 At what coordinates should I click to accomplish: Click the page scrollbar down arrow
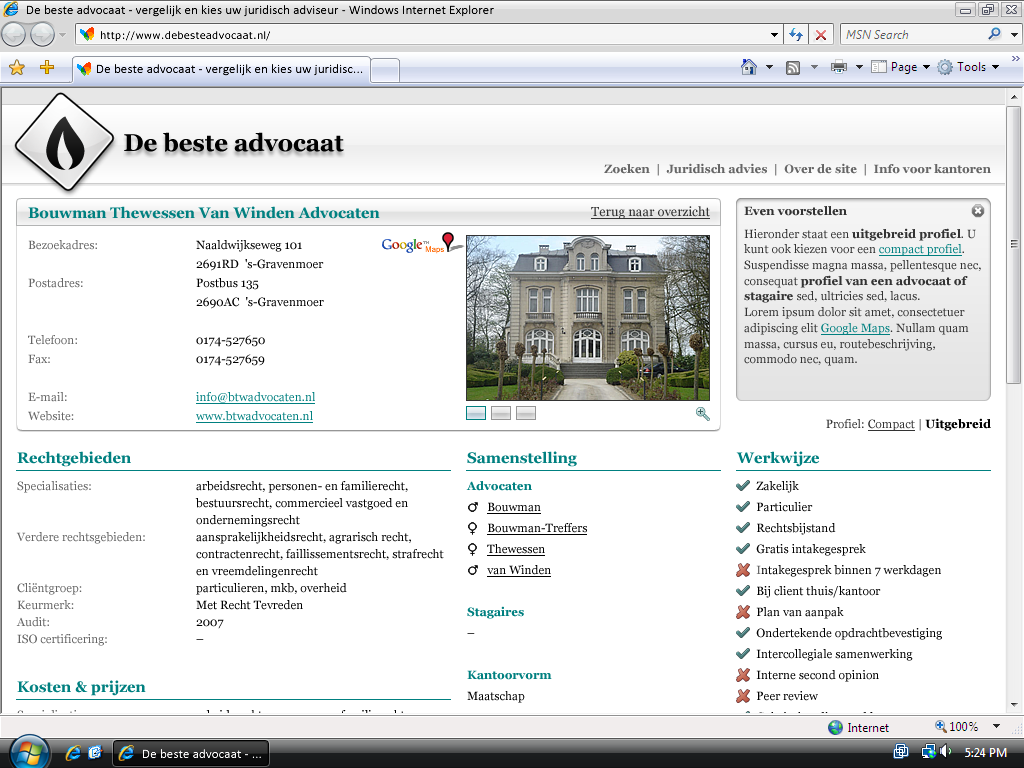tap(1014, 705)
